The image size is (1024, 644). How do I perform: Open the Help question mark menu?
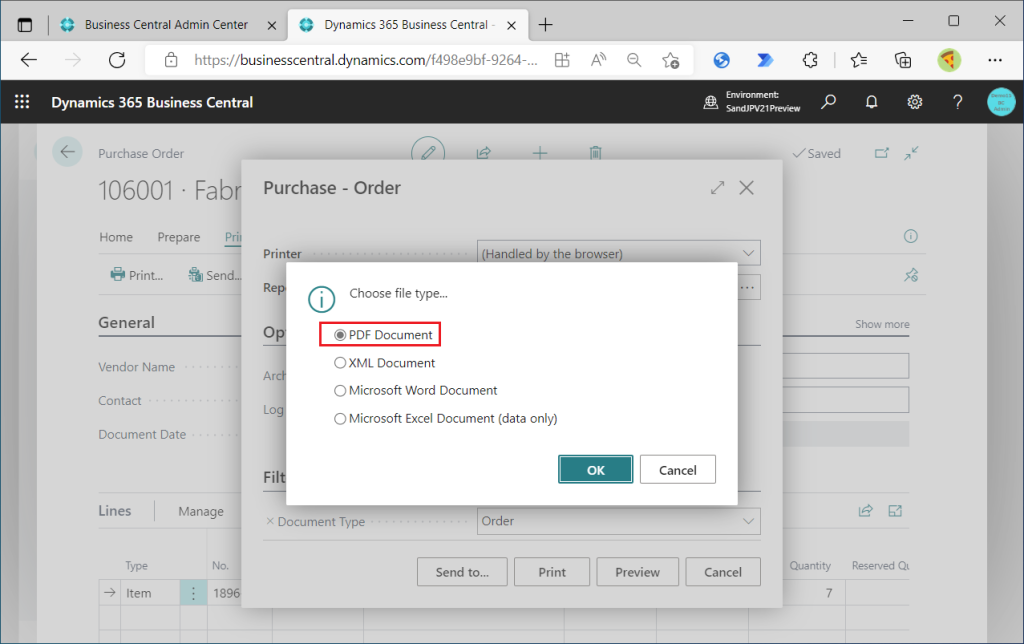[x=957, y=102]
